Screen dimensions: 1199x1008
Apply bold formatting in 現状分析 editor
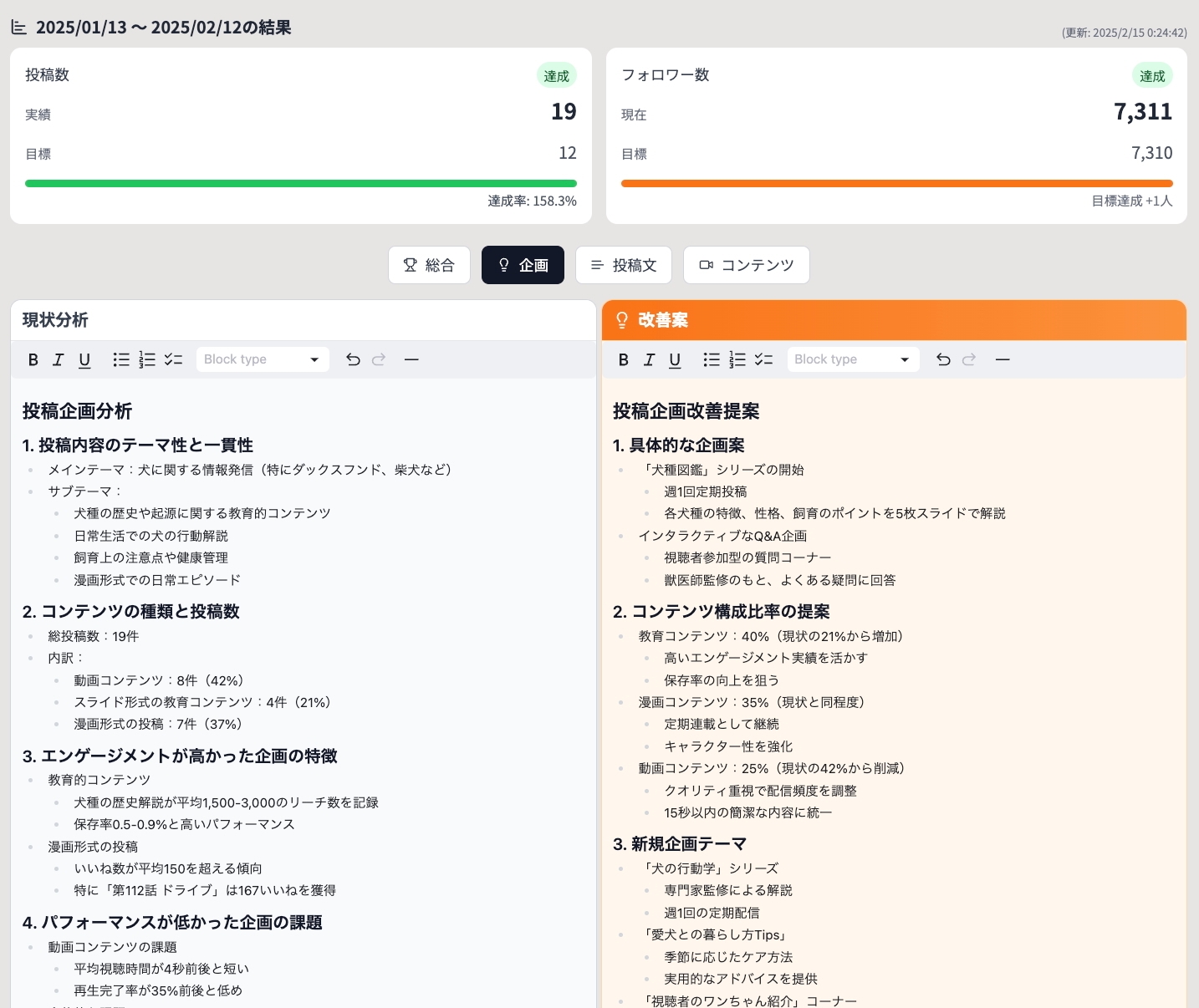coord(33,359)
